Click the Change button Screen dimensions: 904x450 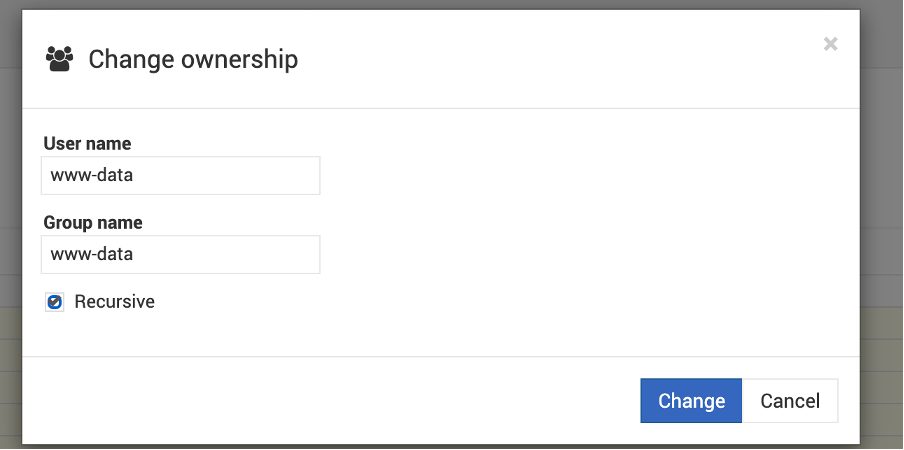point(691,400)
